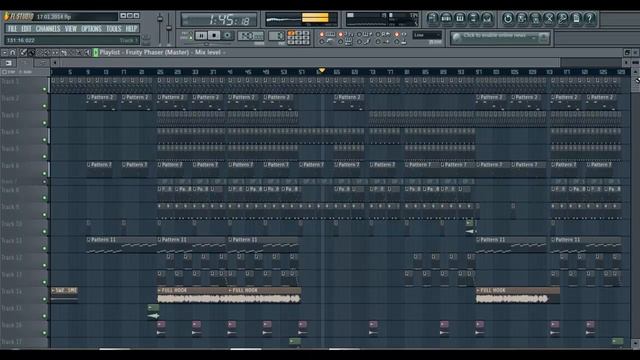Open the step sequencer shortcut icon
640x360 pixels.
446,18
